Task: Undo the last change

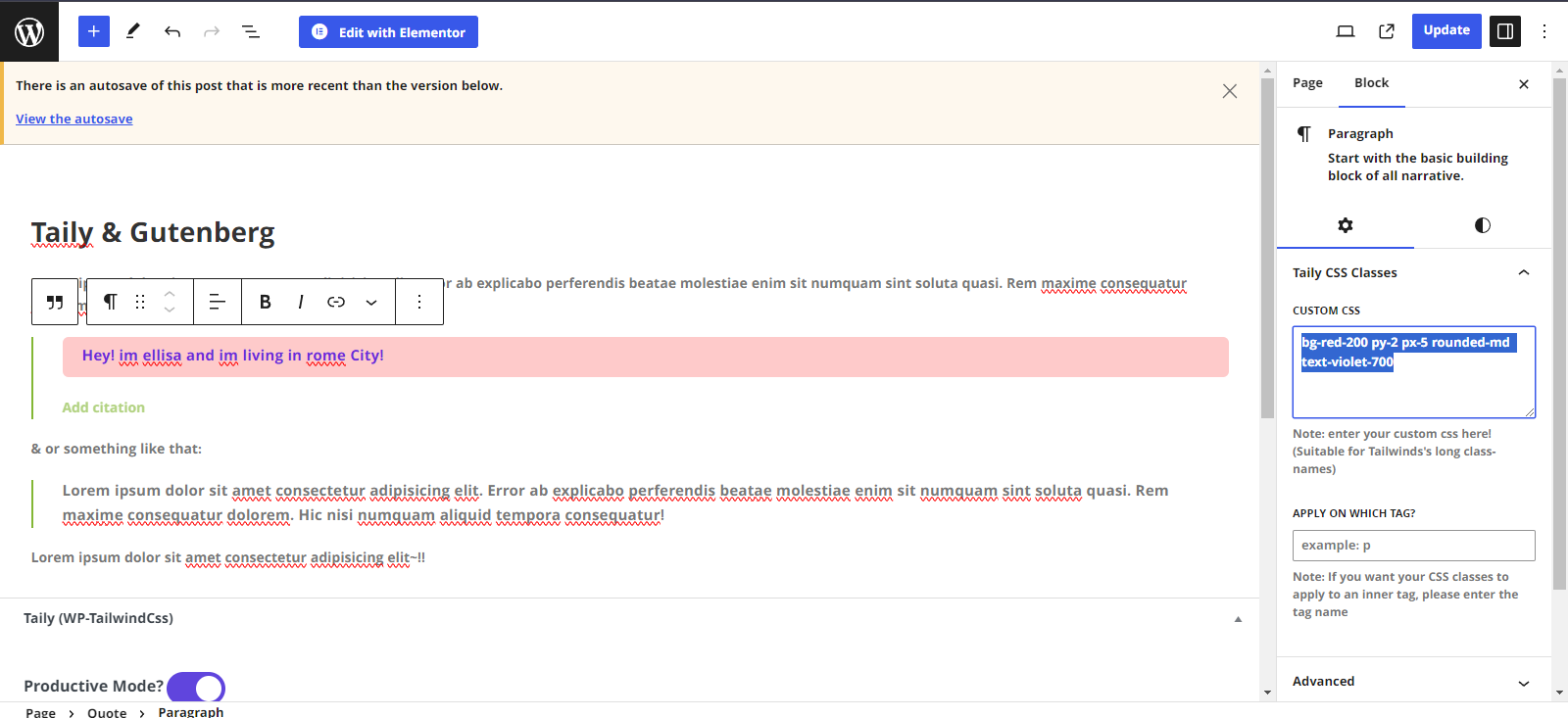Action: 172,31
